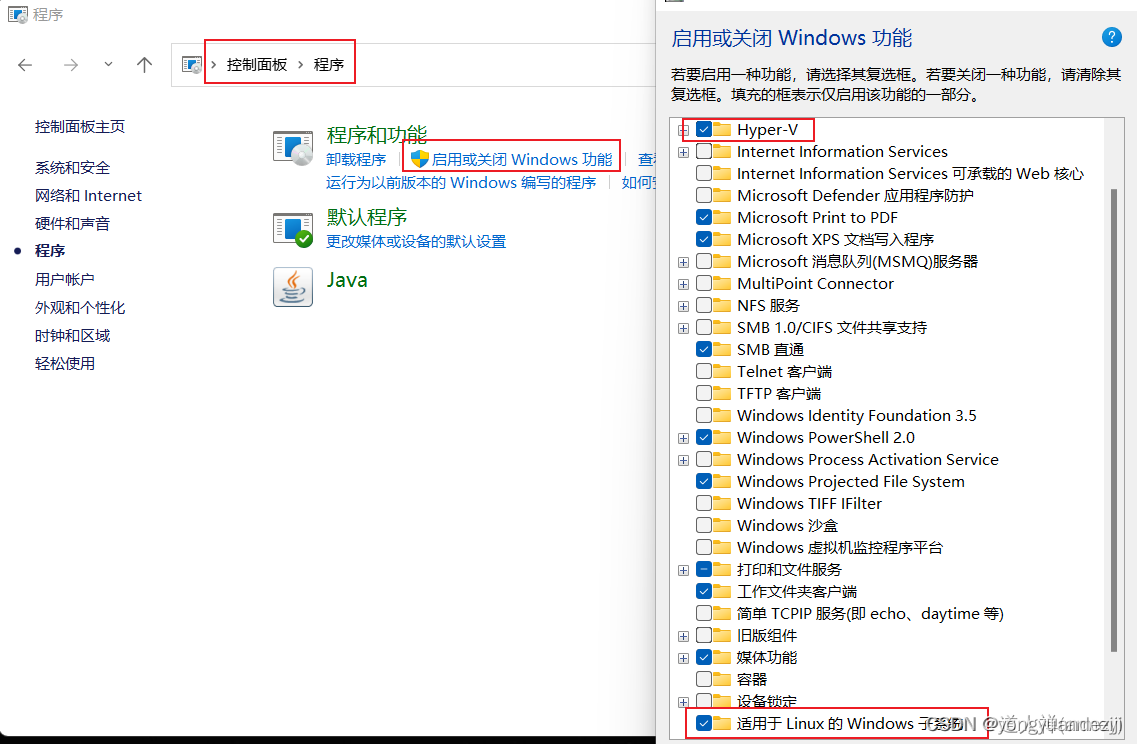
Task: Open the 程序和功能 heading link
Action: click(x=376, y=135)
